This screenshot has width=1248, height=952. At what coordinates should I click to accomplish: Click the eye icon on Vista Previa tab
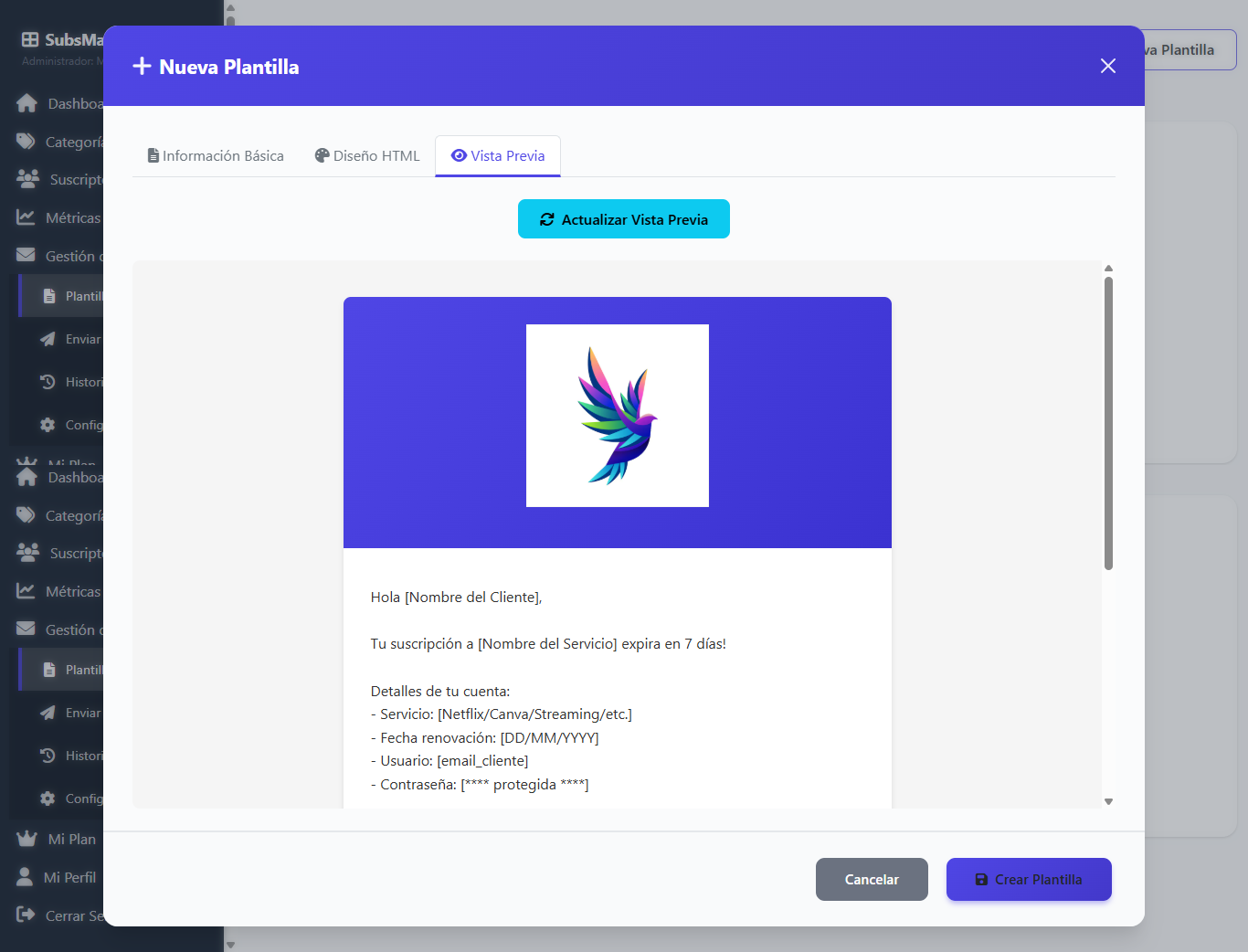tap(459, 156)
